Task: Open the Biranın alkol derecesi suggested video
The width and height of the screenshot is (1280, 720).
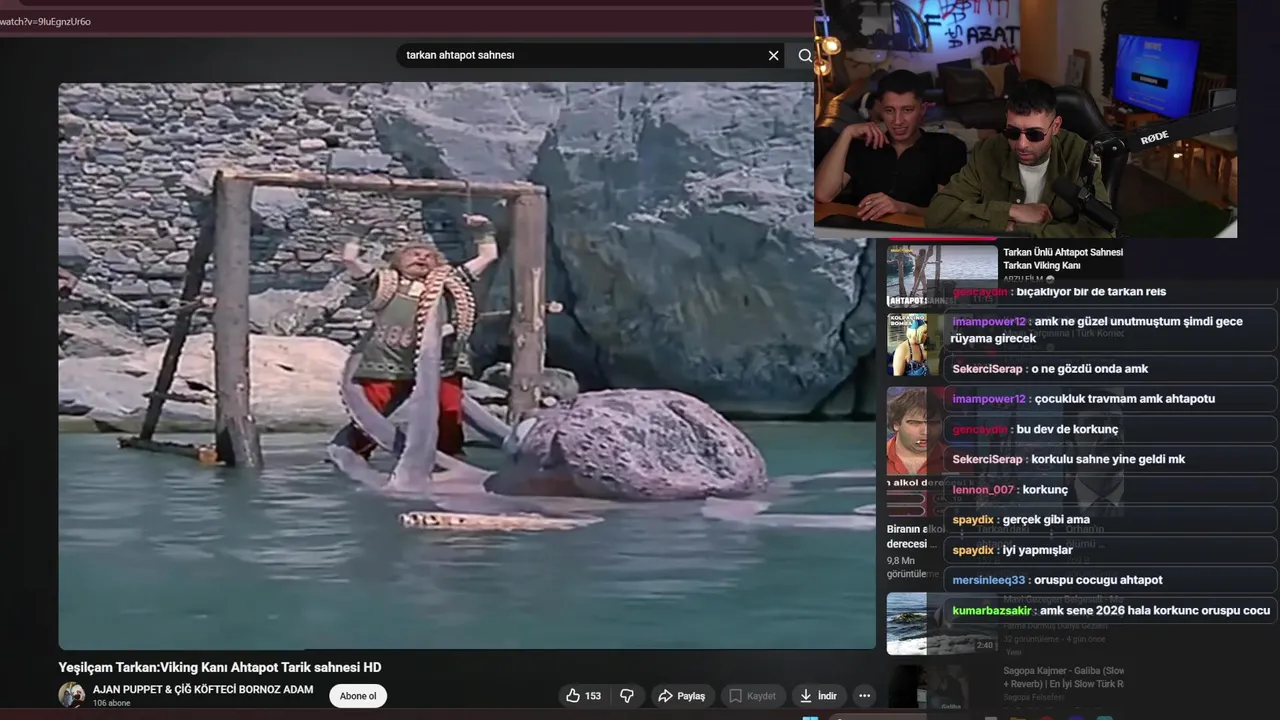Action: 915,537
